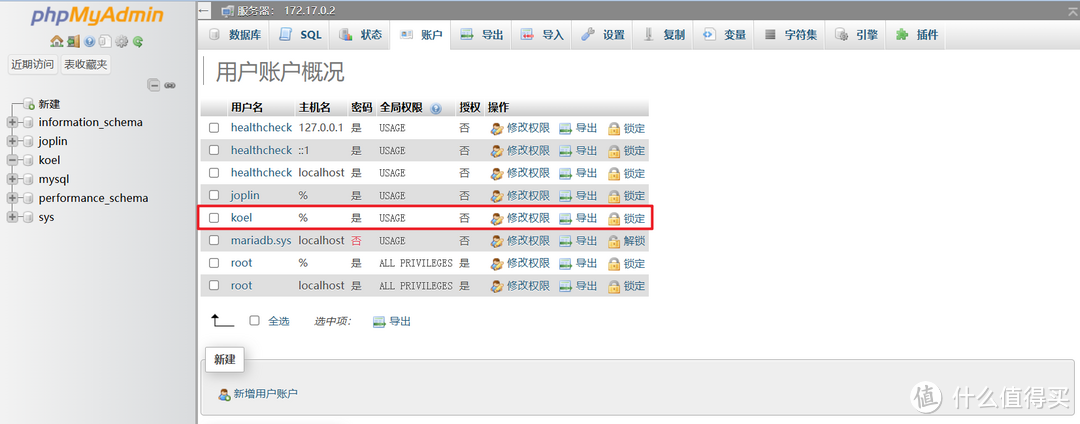The height and width of the screenshot is (424, 1080).
Task: Open the Import tab
Action: tap(541, 35)
